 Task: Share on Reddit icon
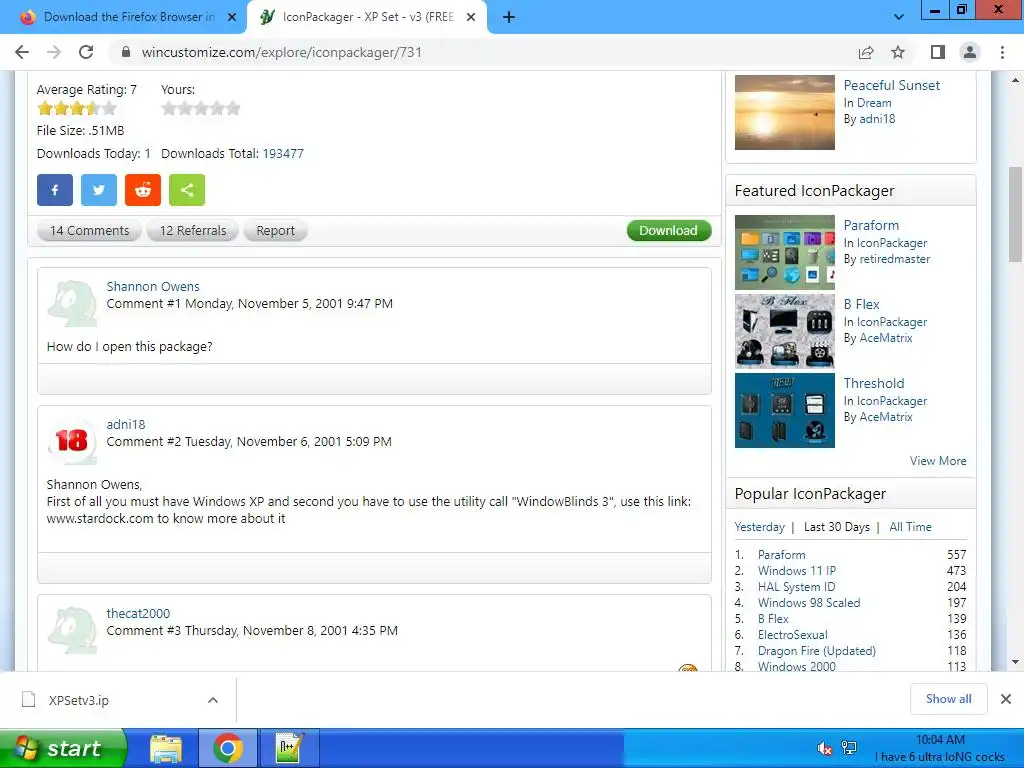143,190
